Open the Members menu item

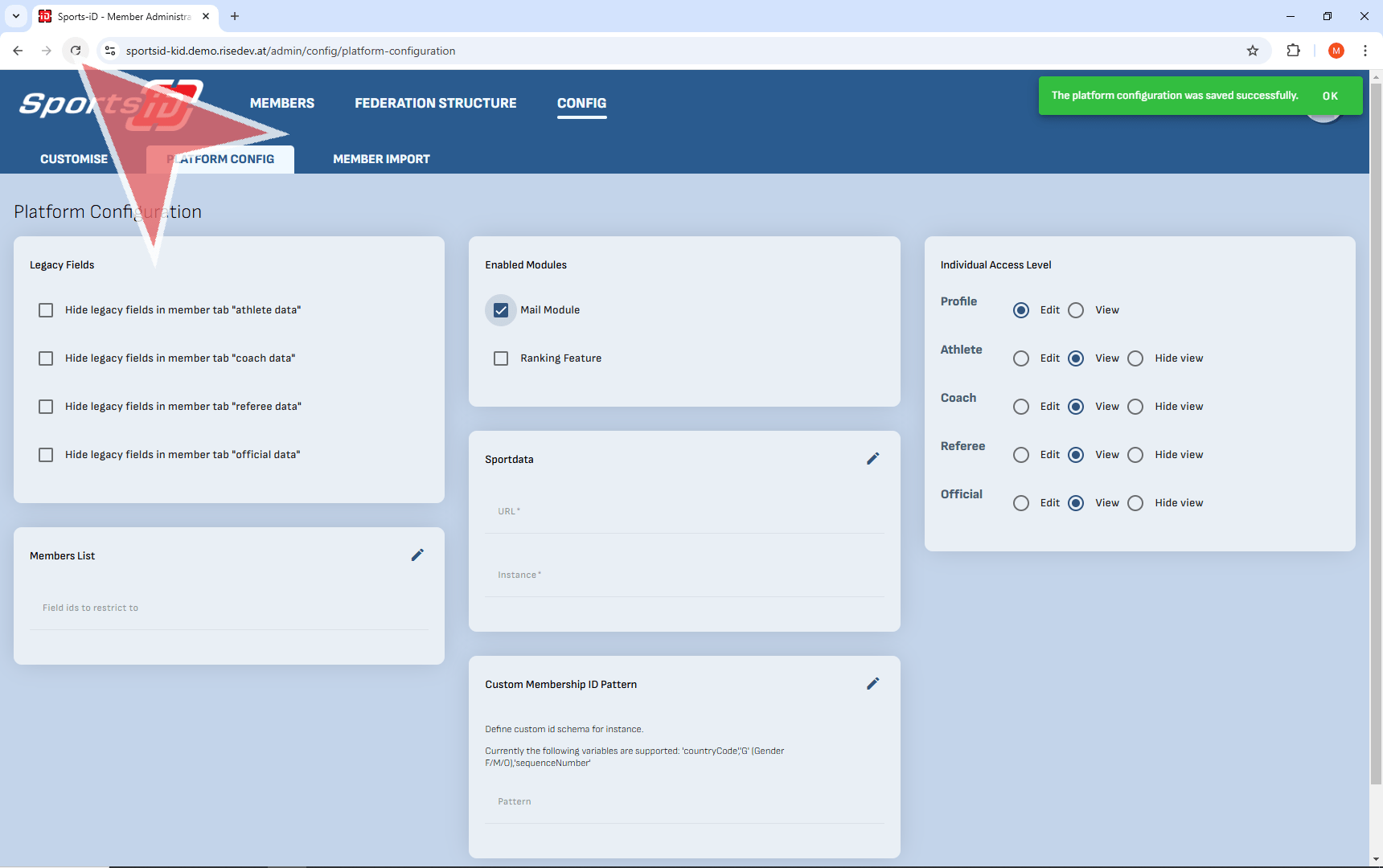point(281,103)
